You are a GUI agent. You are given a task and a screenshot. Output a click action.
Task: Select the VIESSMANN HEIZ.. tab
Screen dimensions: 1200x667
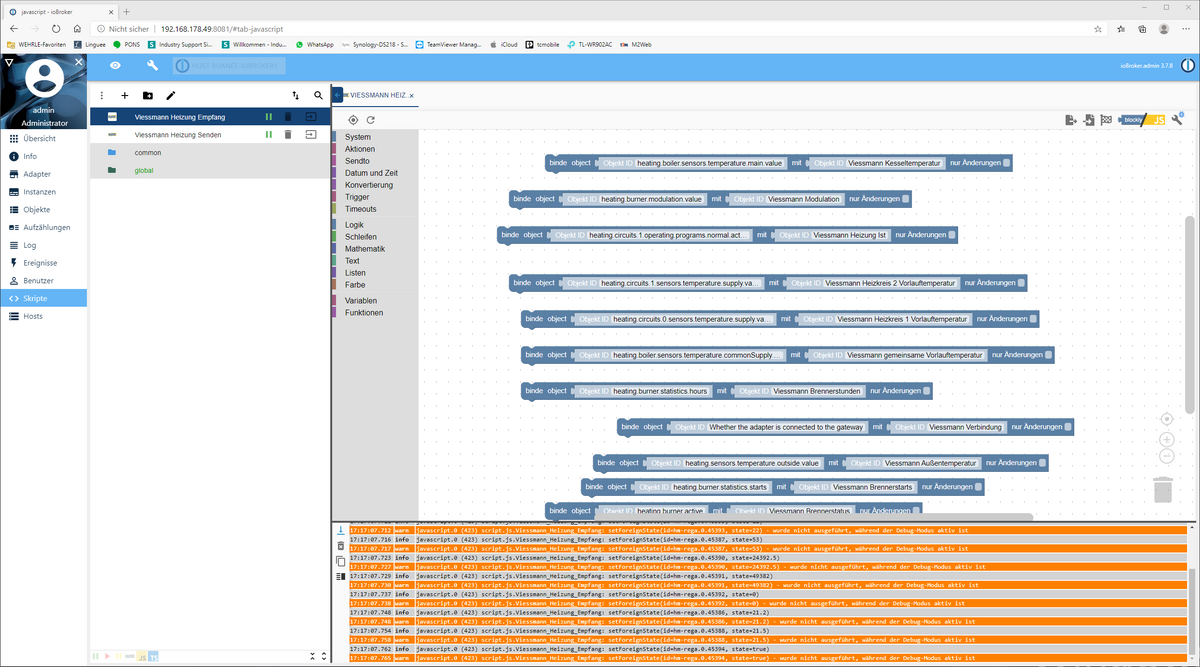(x=377, y=95)
